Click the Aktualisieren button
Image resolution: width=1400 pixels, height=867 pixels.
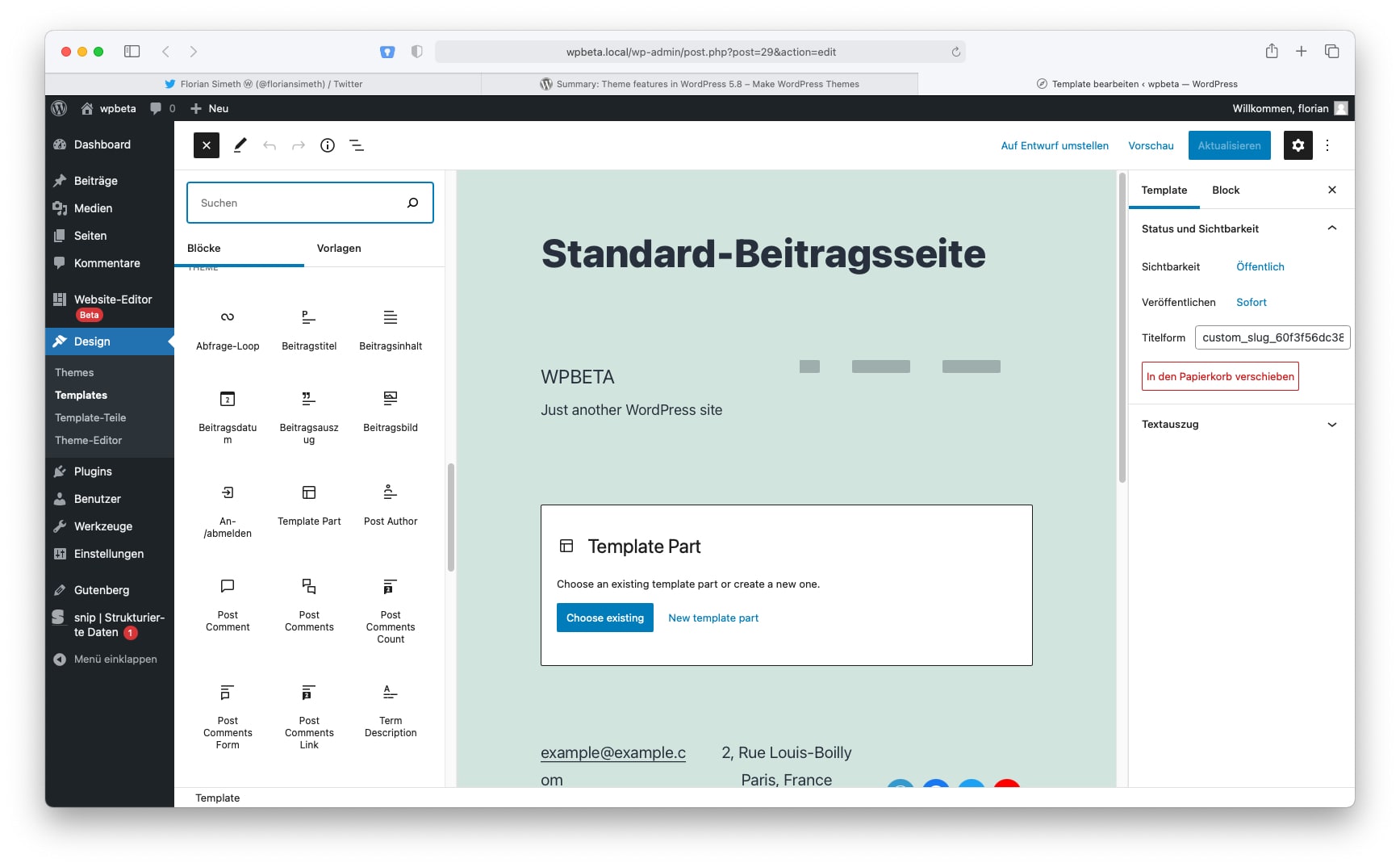1229,145
